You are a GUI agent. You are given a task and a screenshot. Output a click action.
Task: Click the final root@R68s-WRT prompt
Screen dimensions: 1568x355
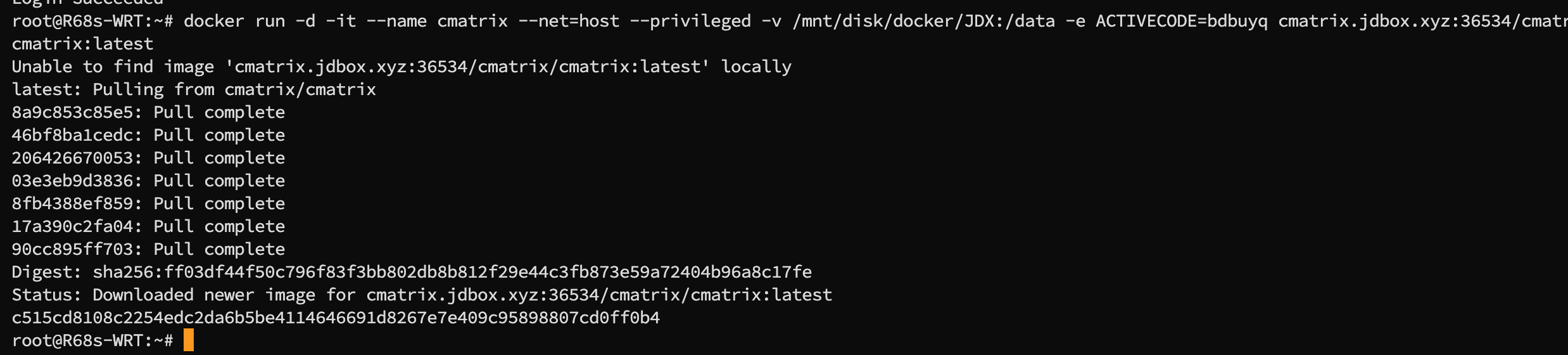[92, 340]
